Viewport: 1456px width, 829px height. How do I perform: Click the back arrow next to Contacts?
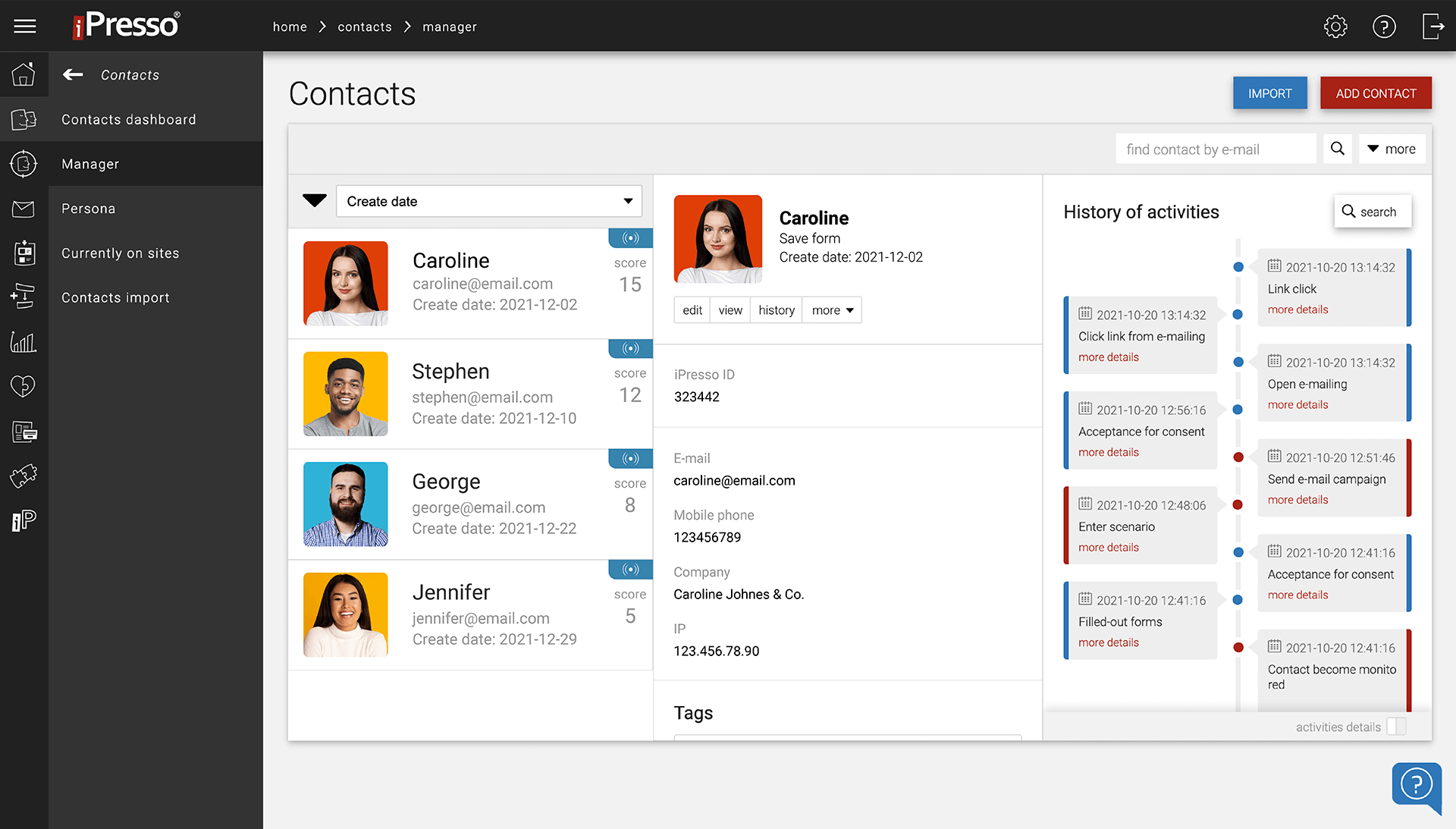73,74
